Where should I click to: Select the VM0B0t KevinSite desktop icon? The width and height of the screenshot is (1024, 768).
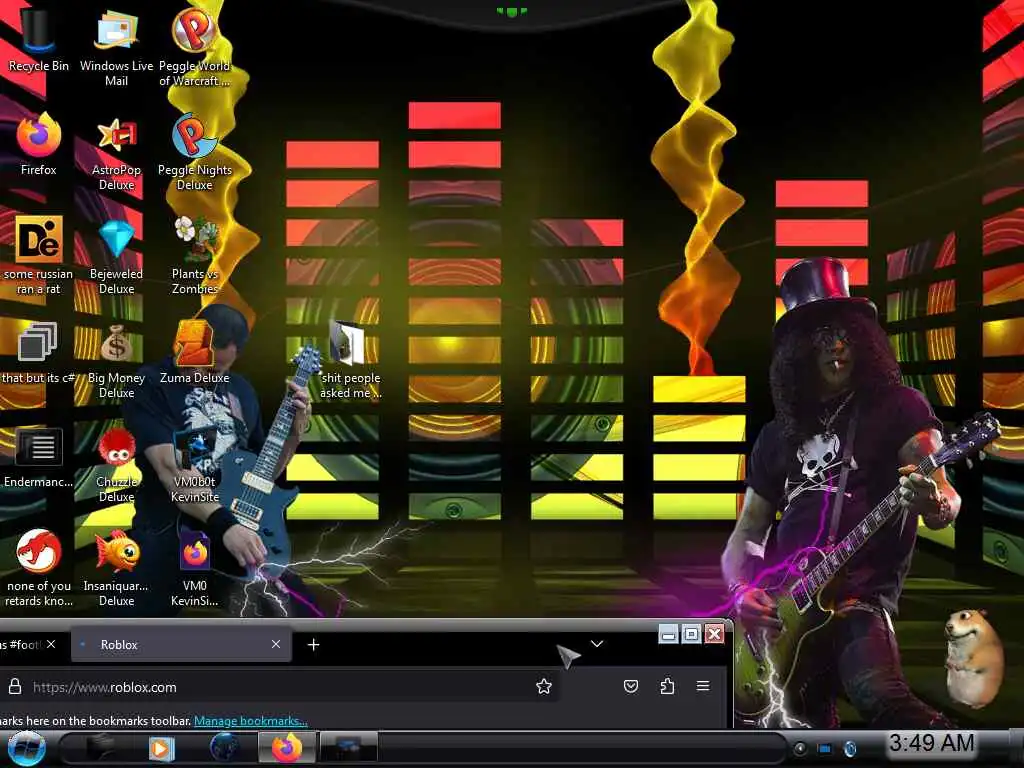[x=195, y=465]
